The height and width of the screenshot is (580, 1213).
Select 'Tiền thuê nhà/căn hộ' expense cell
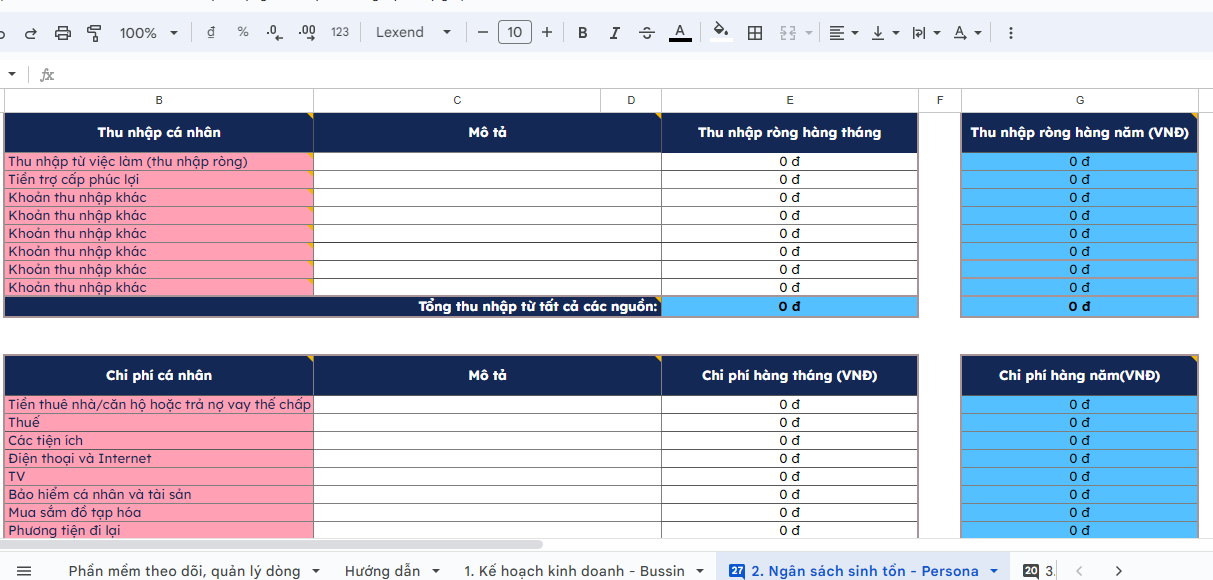[159, 404]
